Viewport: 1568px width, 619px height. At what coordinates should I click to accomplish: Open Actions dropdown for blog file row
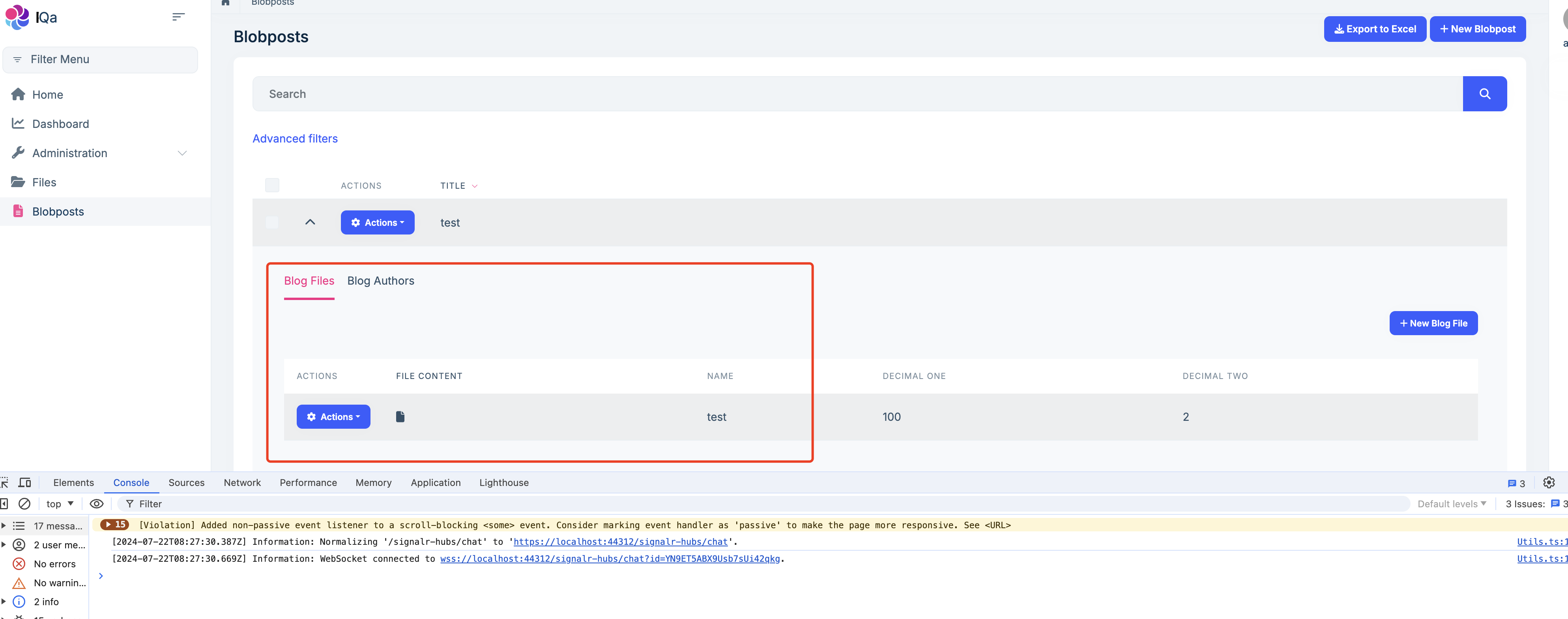(x=333, y=417)
